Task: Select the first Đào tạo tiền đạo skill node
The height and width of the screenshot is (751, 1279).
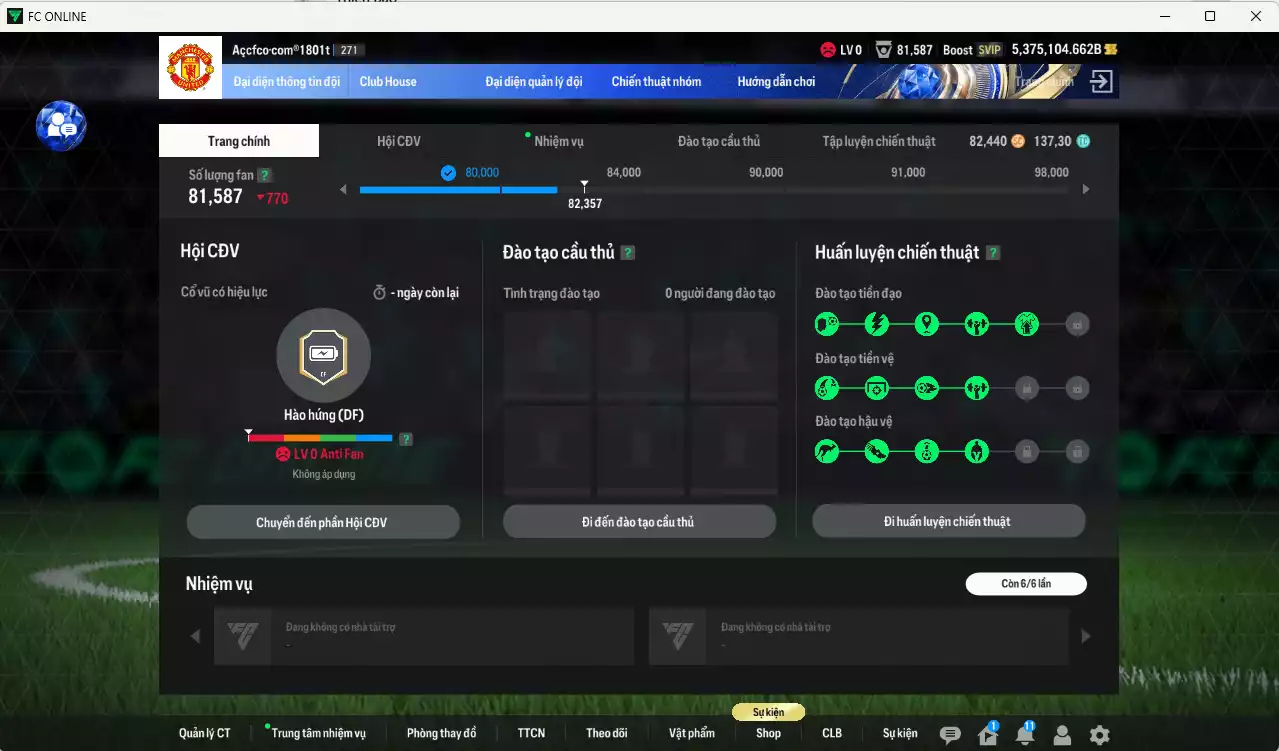Action: pyautogui.click(x=827, y=324)
